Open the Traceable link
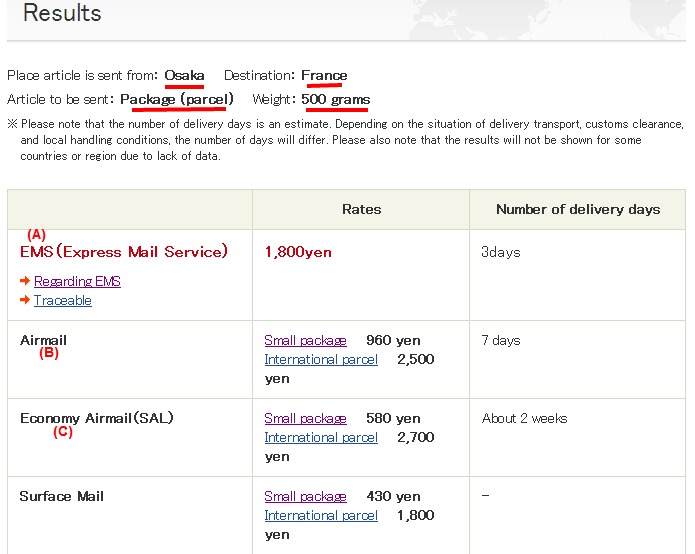Screen dimensions: 695x554 tap(62, 301)
